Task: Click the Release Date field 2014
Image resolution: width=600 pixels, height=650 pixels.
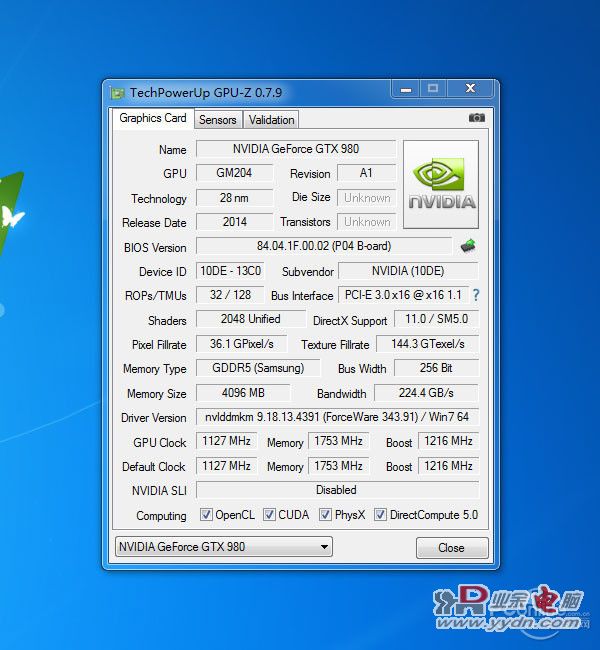Action: click(234, 222)
